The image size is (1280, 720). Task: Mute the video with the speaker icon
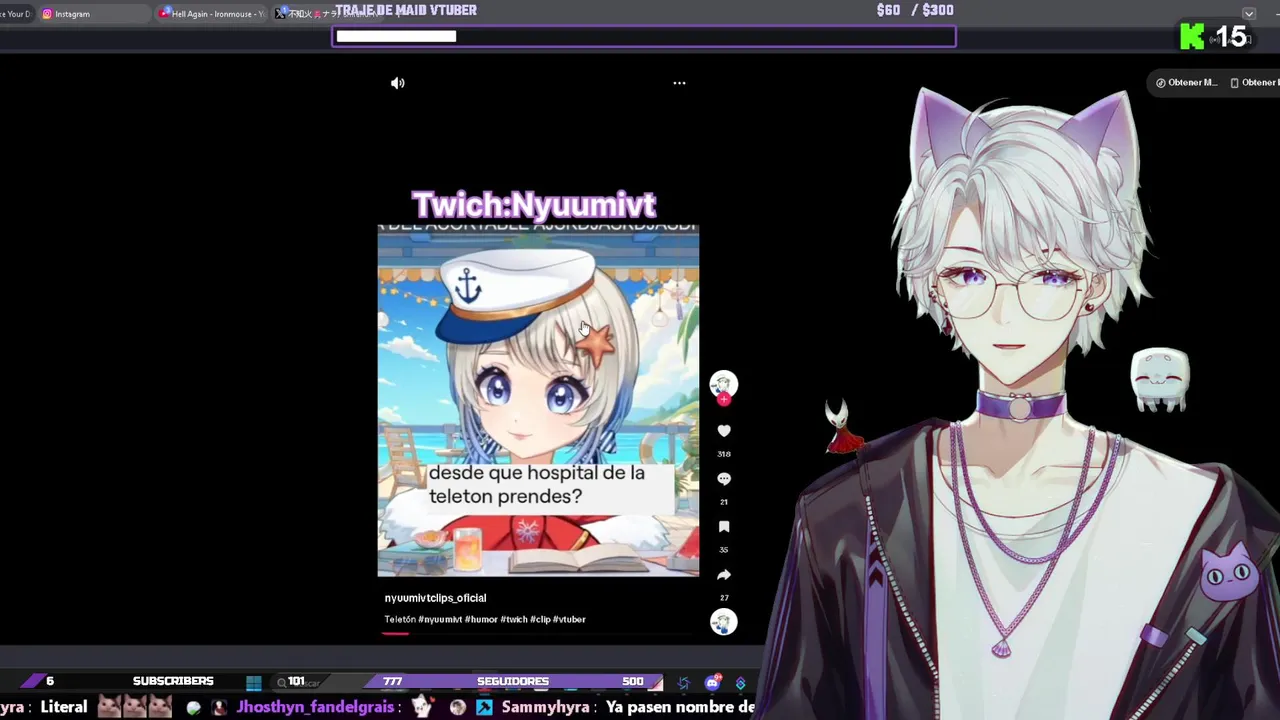[398, 83]
